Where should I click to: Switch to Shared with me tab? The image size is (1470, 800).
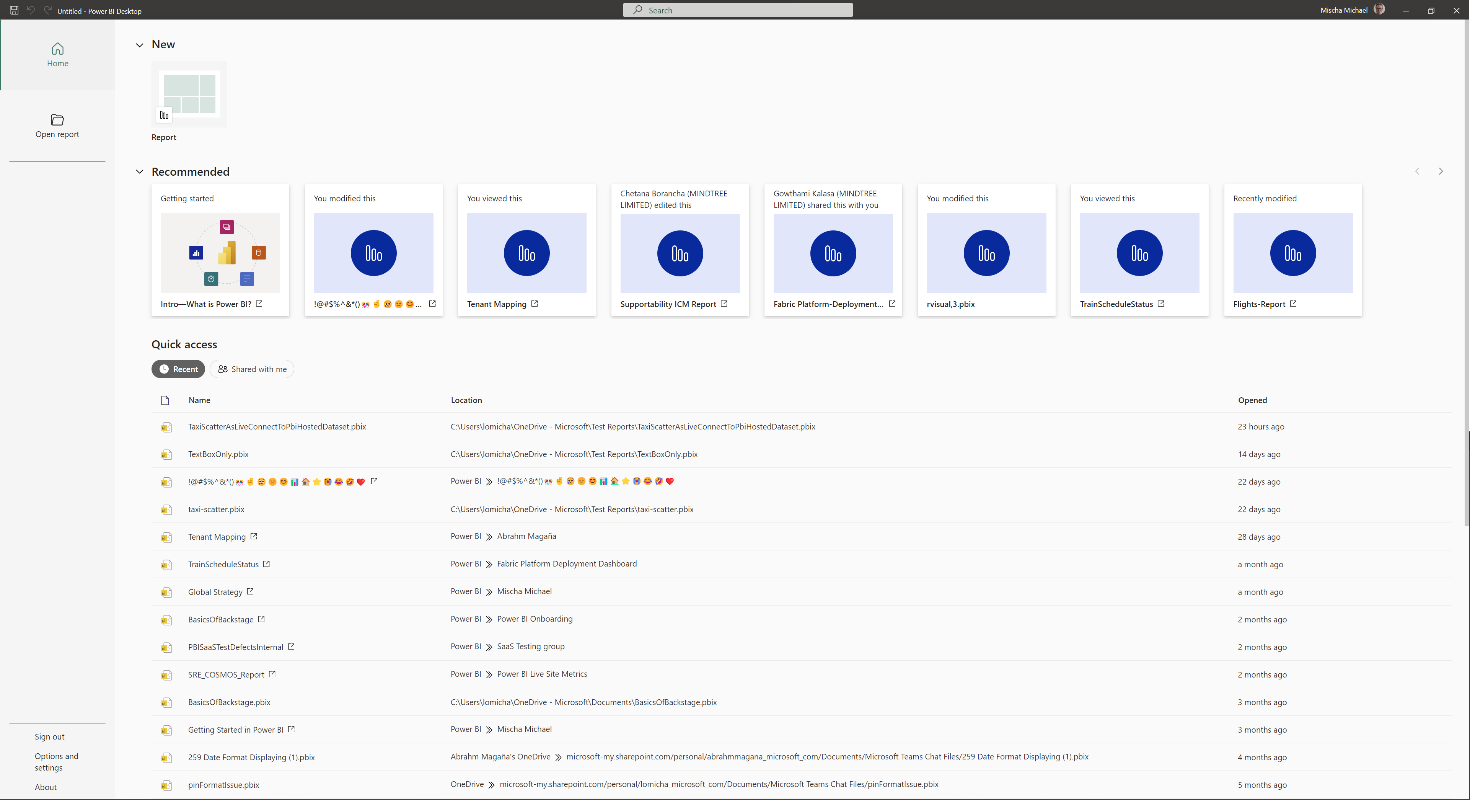click(252, 369)
